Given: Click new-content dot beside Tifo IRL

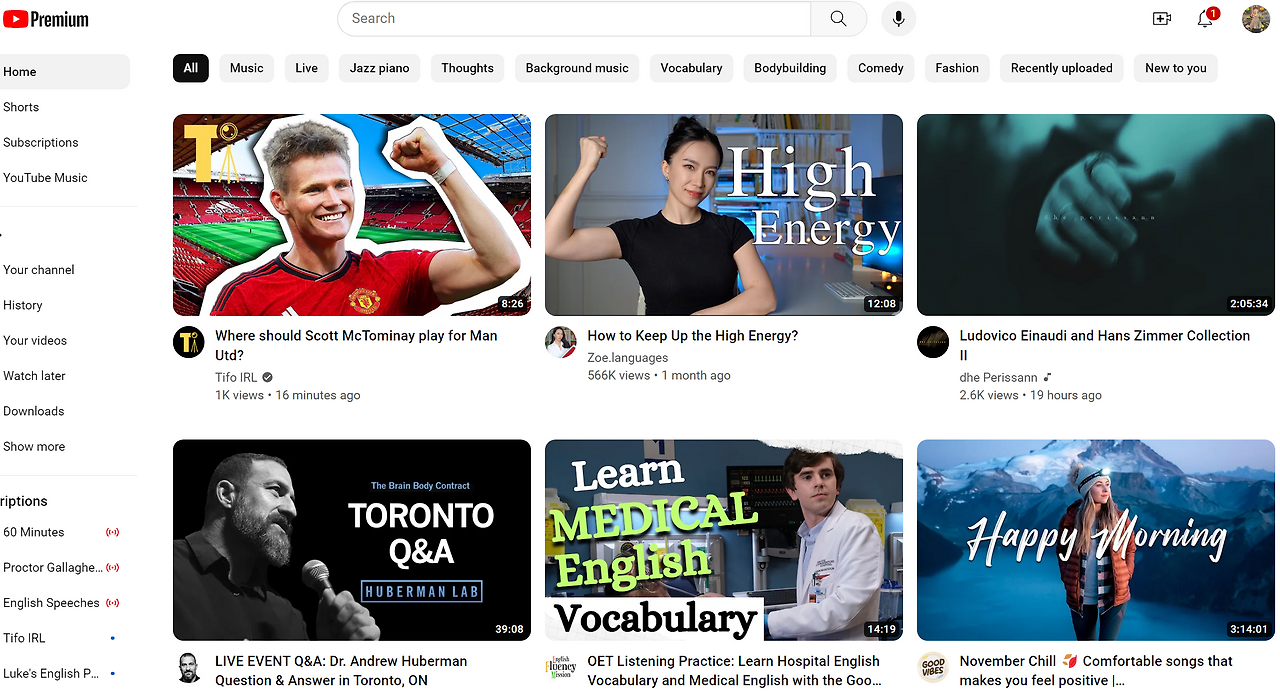Looking at the screenshot, I should (112, 638).
